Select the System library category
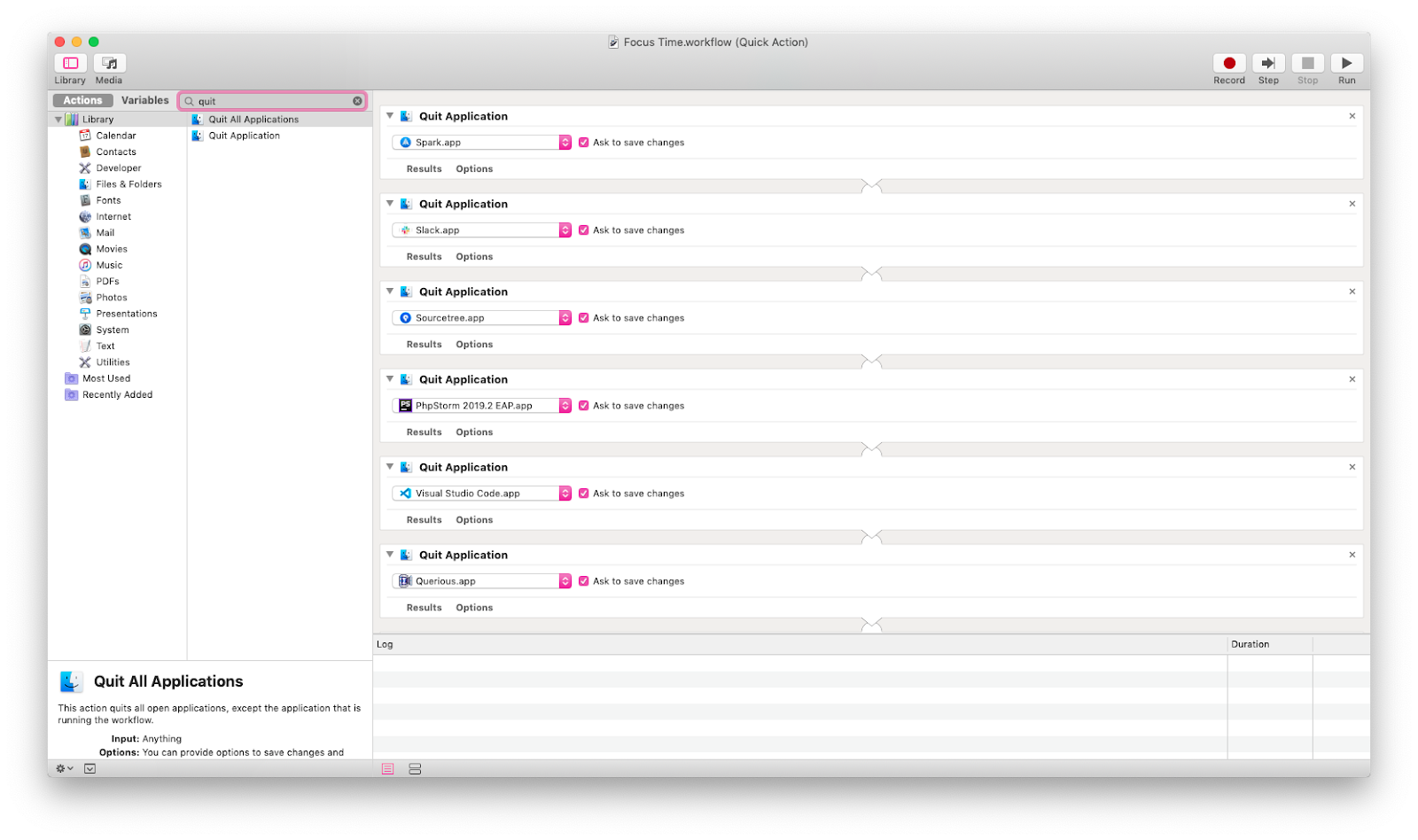 click(113, 330)
